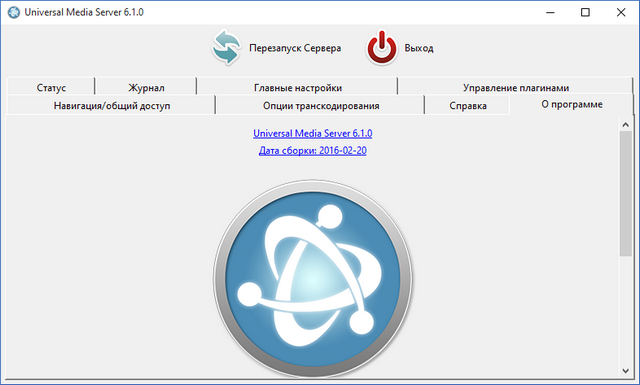The width and height of the screenshot is (640, 385).
Task: Go to the Навигация/общий доступ tab
Action: (111, 105)
